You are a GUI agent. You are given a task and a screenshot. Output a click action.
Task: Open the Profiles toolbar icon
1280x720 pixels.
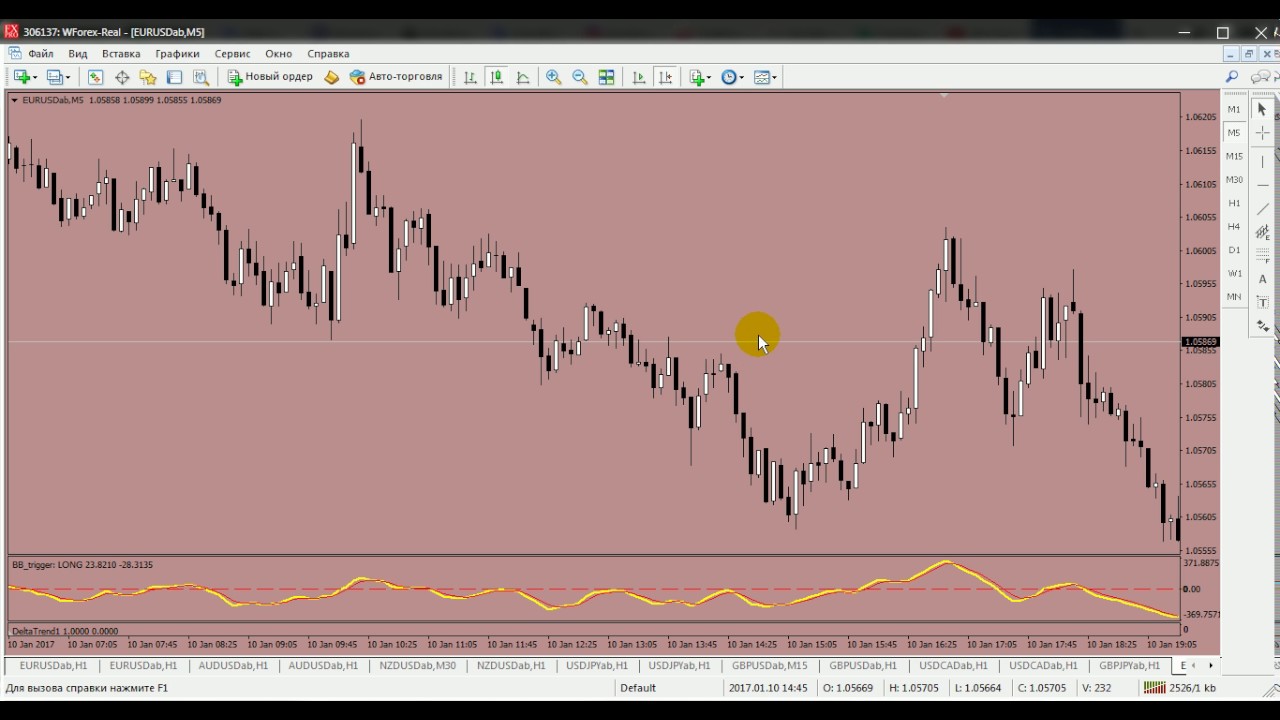click(55, 77)
